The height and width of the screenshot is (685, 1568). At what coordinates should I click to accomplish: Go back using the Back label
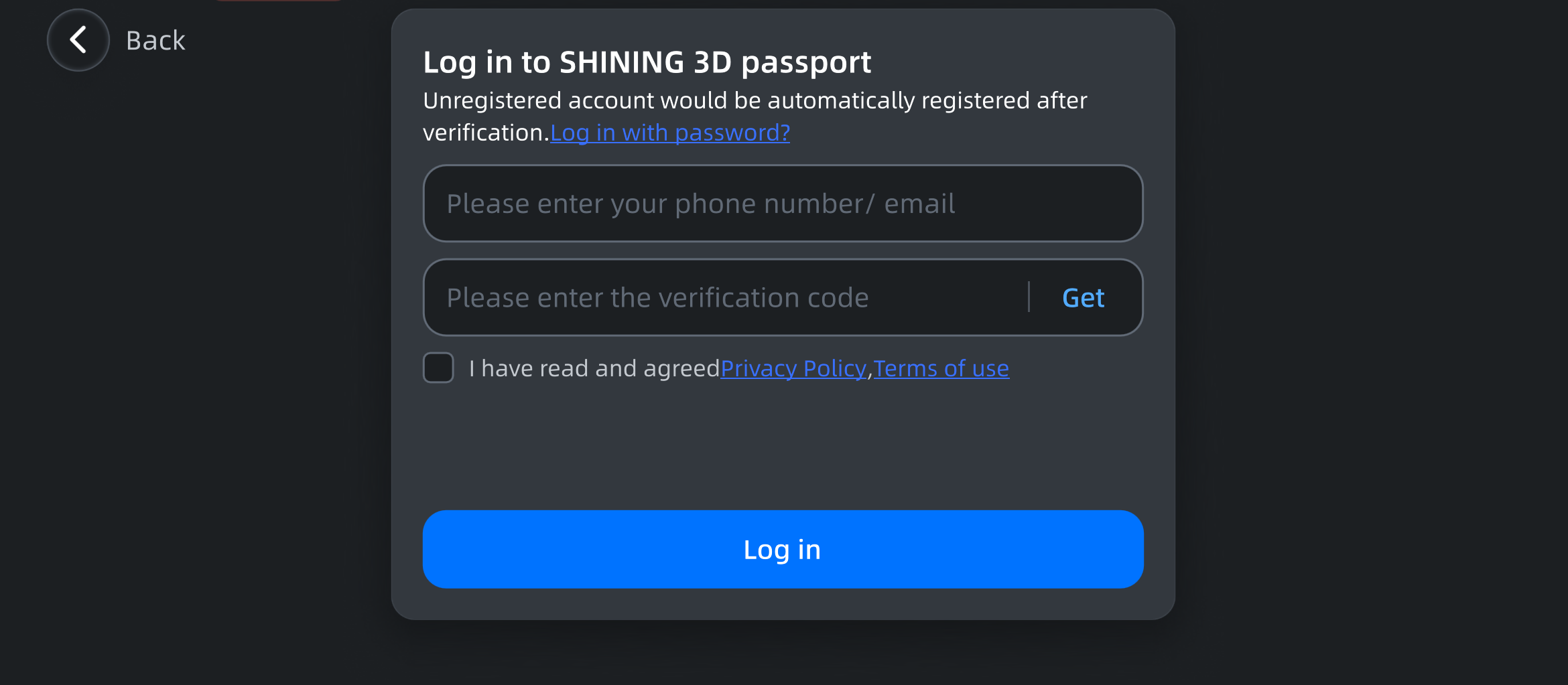point(155,41)
